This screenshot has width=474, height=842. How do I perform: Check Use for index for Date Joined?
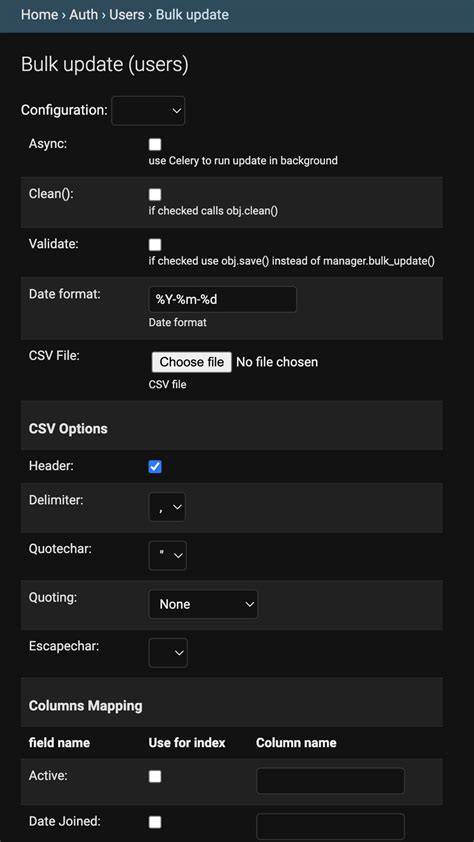pos(155,822)
